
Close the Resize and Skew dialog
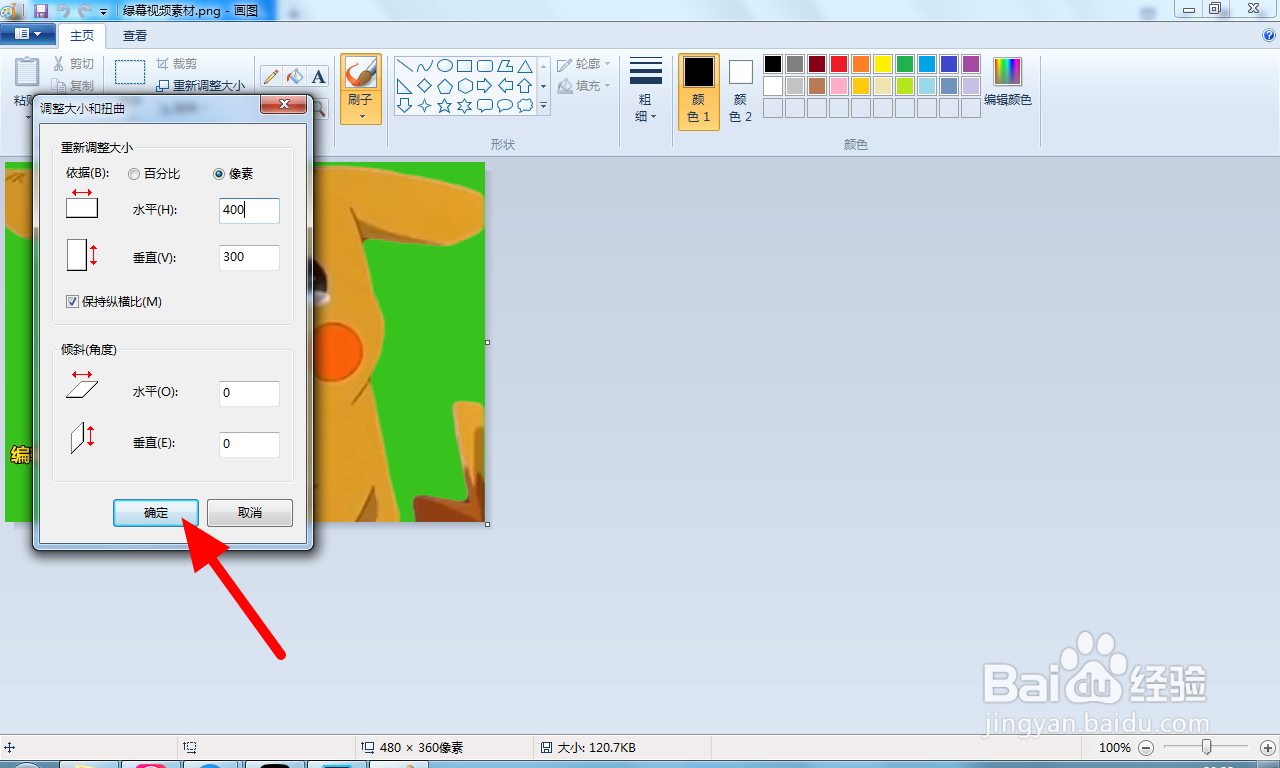(x=282, y=105)
